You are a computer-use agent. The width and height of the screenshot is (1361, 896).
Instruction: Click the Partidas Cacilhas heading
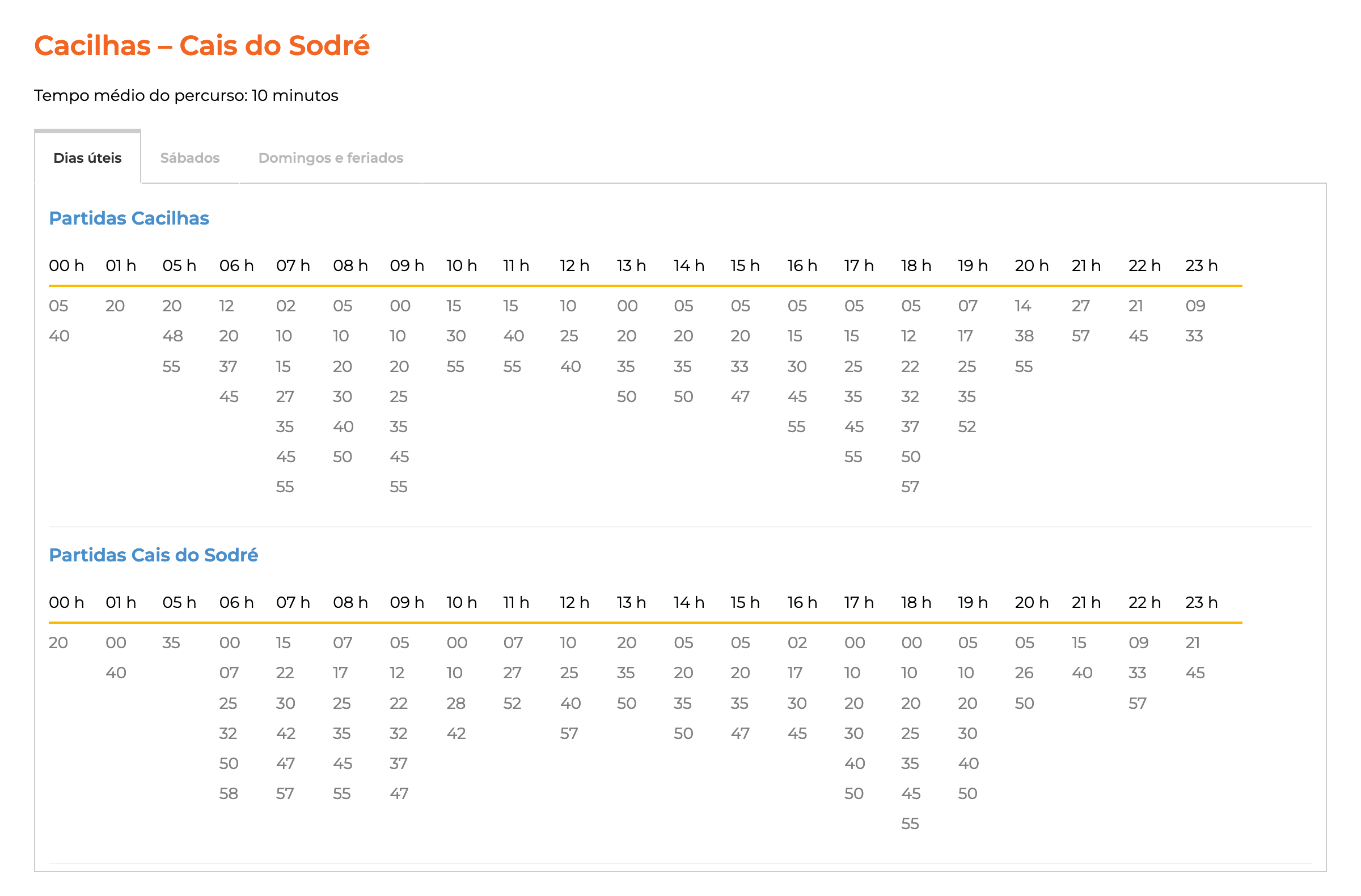pos(129,218)
